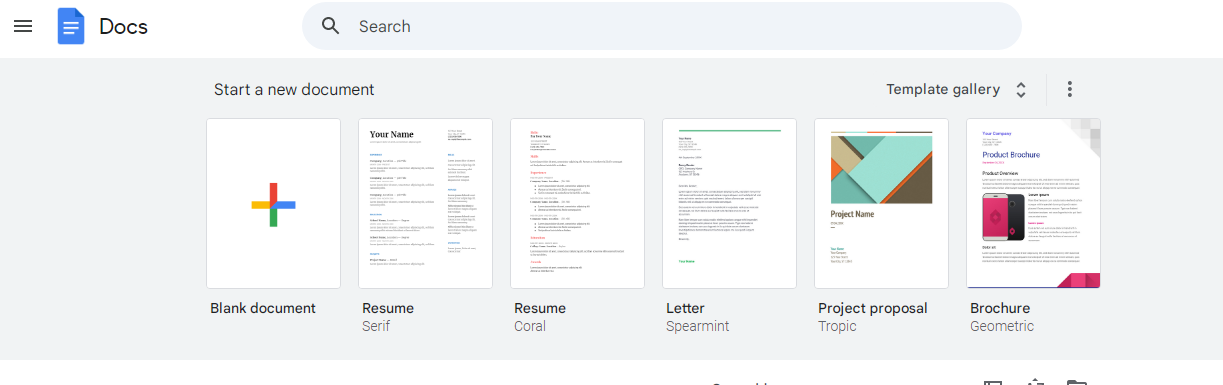Click the "Start a new document" heading
The height and width of the screenshot is (385, 1223).
tap(294, 89)
